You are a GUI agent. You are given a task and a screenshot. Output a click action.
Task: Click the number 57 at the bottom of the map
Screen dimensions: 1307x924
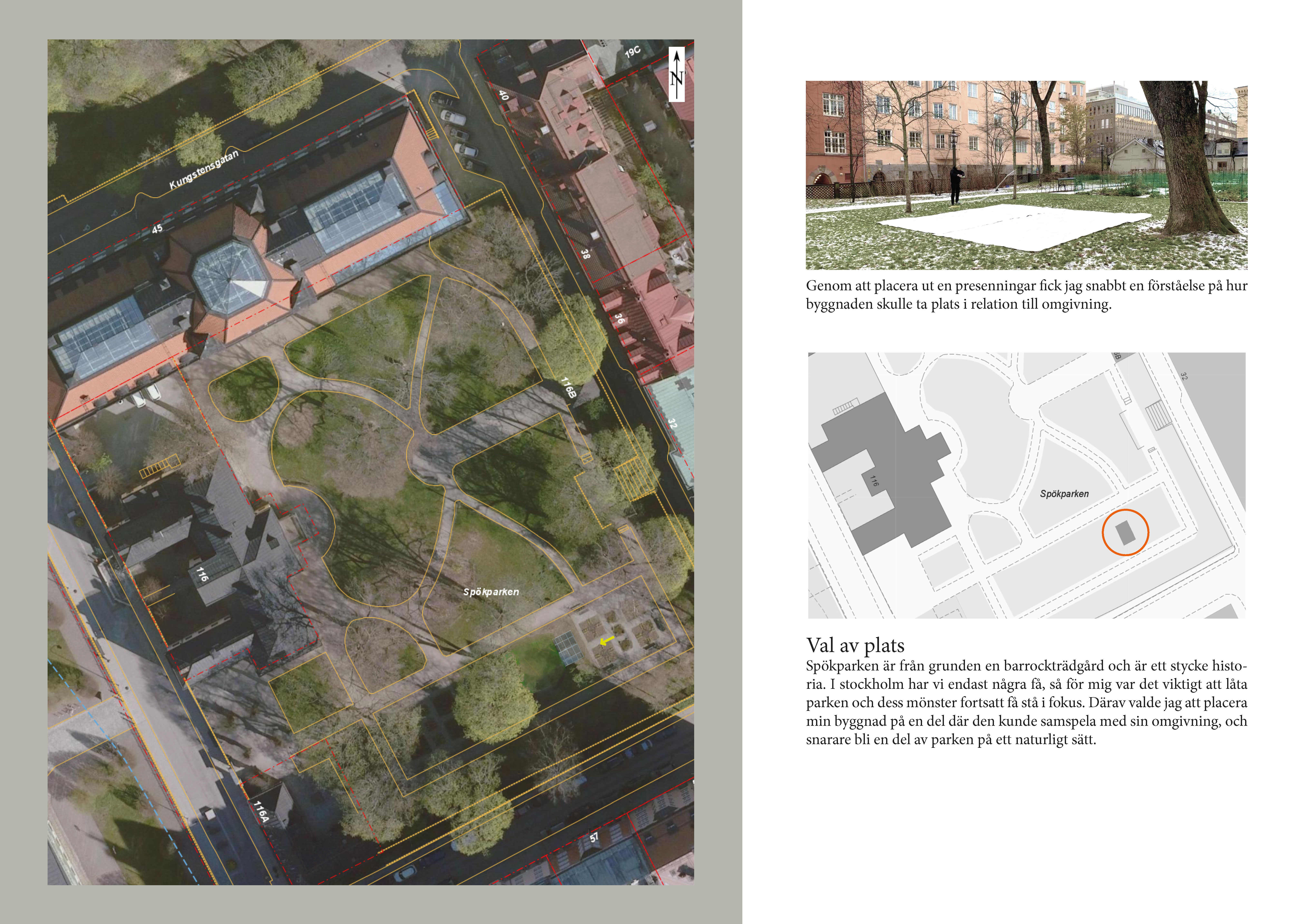tap(594, 837)
